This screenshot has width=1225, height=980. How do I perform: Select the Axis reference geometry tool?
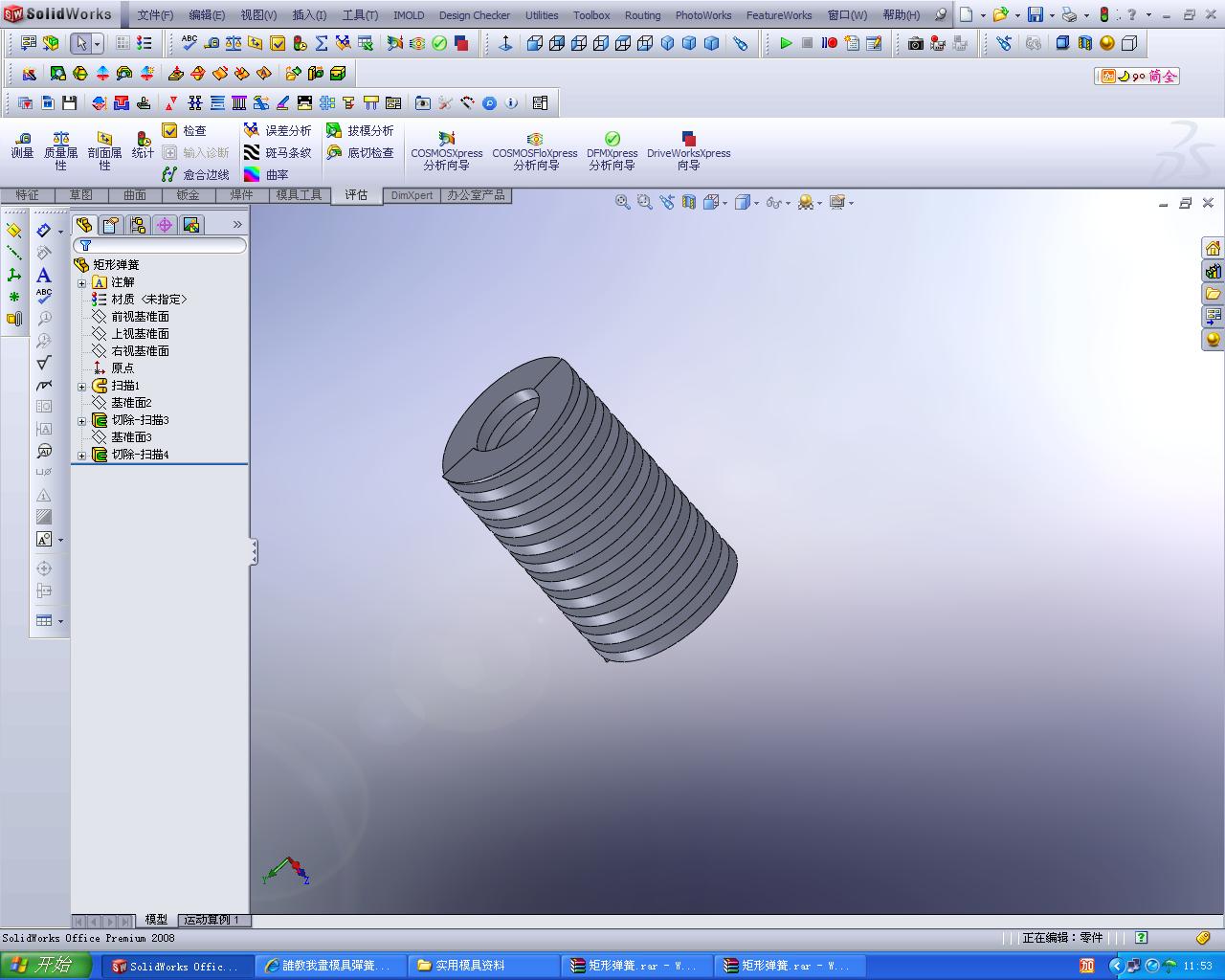pos(14,253)
